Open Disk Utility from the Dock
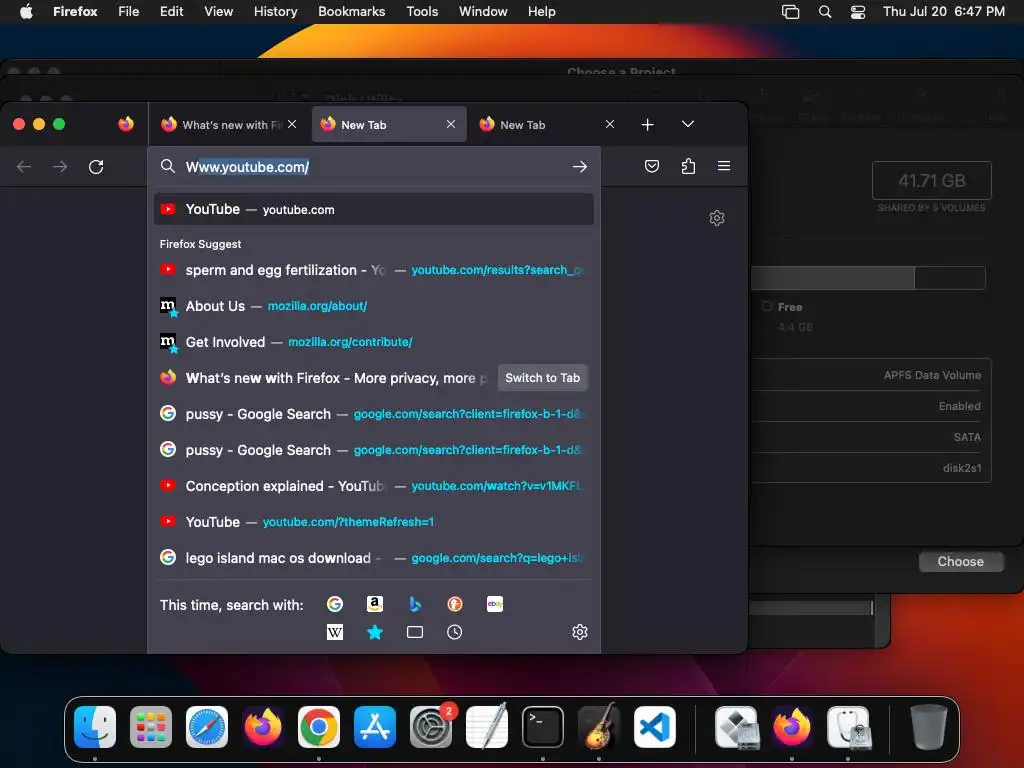This screenshot has width=1024, height=768. (848, 727)
